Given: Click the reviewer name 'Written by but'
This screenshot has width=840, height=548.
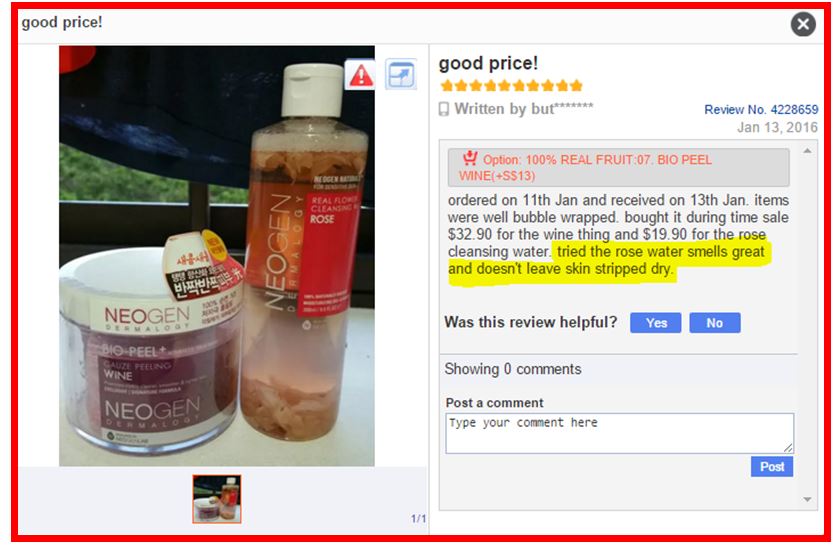Looking at the screenshot, I should point(523,109).
